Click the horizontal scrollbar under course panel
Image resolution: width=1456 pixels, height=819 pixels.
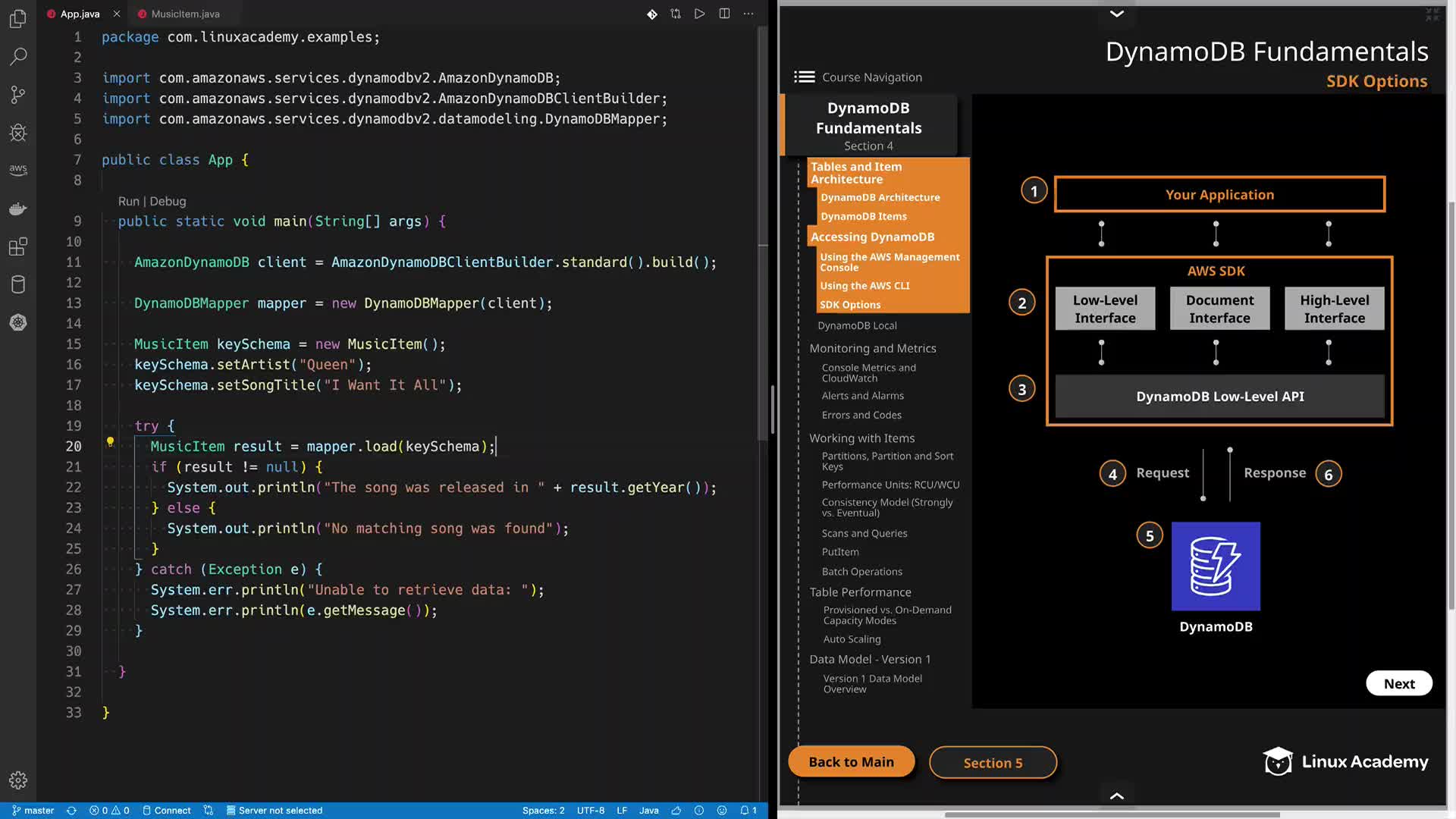pos(1112,814)
